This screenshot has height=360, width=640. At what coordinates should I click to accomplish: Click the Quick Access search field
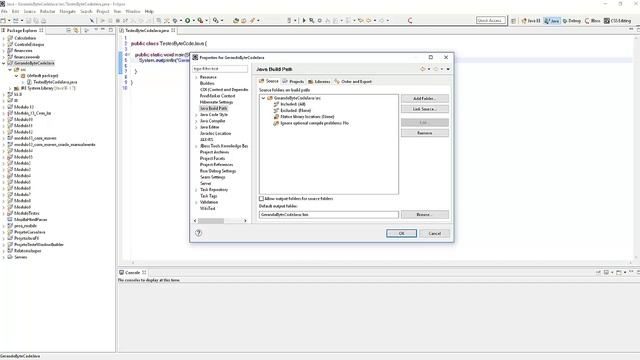tap(491, 20)
